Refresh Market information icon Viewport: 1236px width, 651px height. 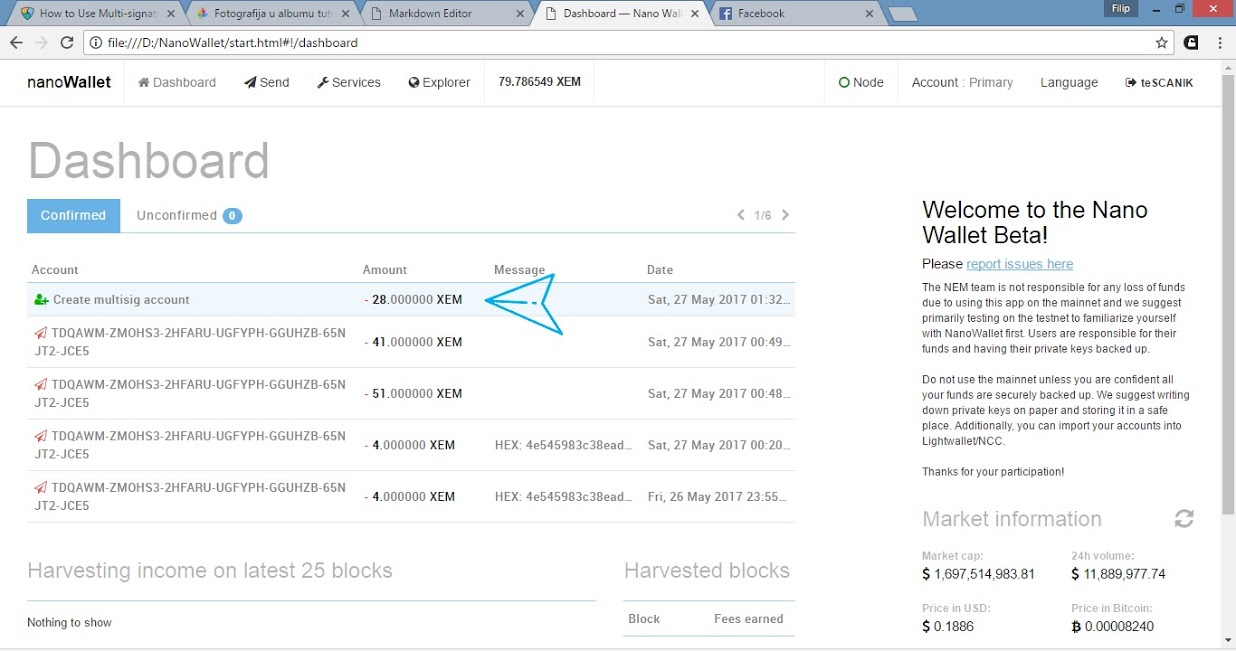[1184, 519]
